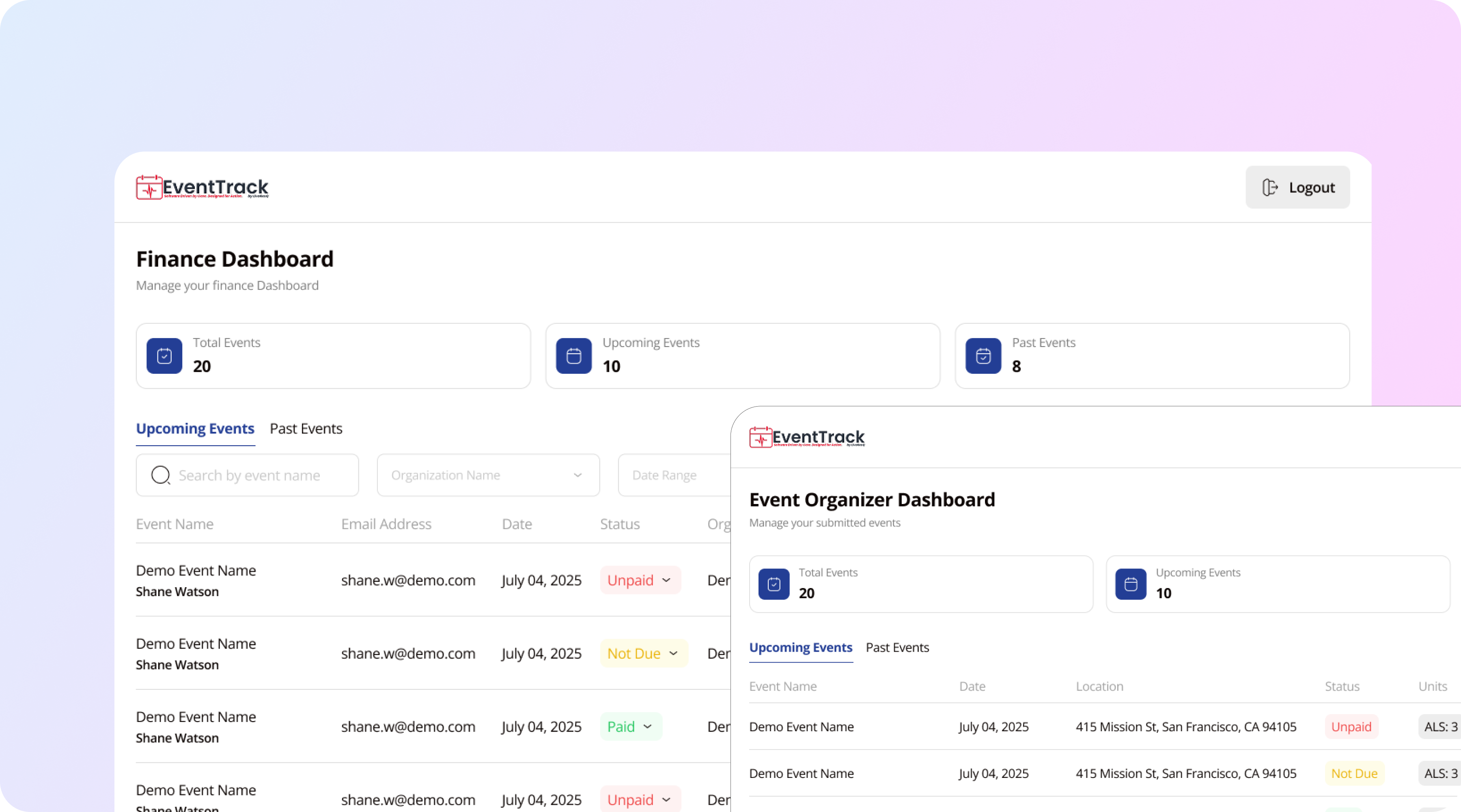The image size is (1461, 812).
Task: Click the Total Events calendar icon in Finance Dashboard
Action: pyautogui.click(x=164, y=356)
